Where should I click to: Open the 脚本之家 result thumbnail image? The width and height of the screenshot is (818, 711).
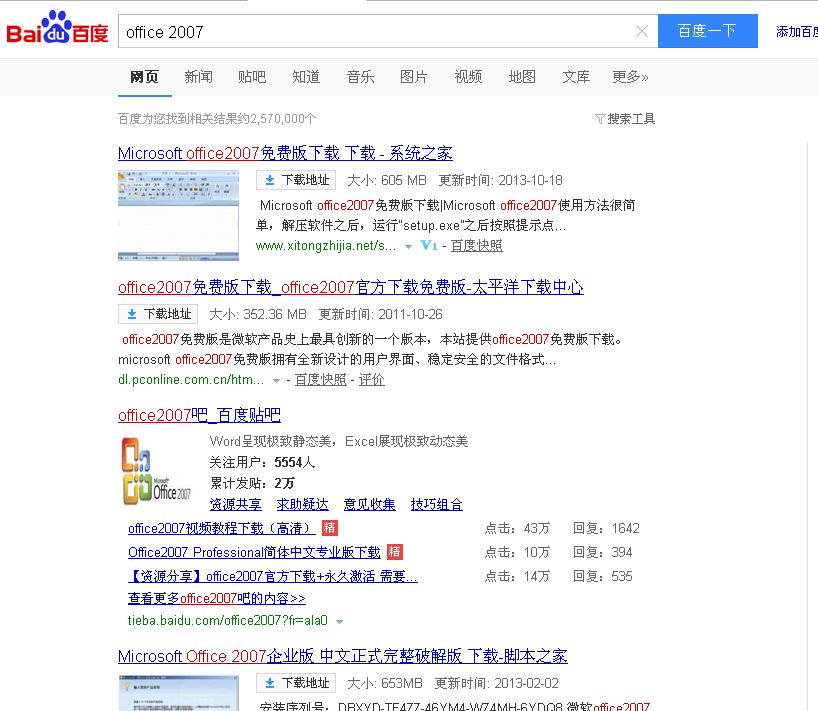pos(178,693)
